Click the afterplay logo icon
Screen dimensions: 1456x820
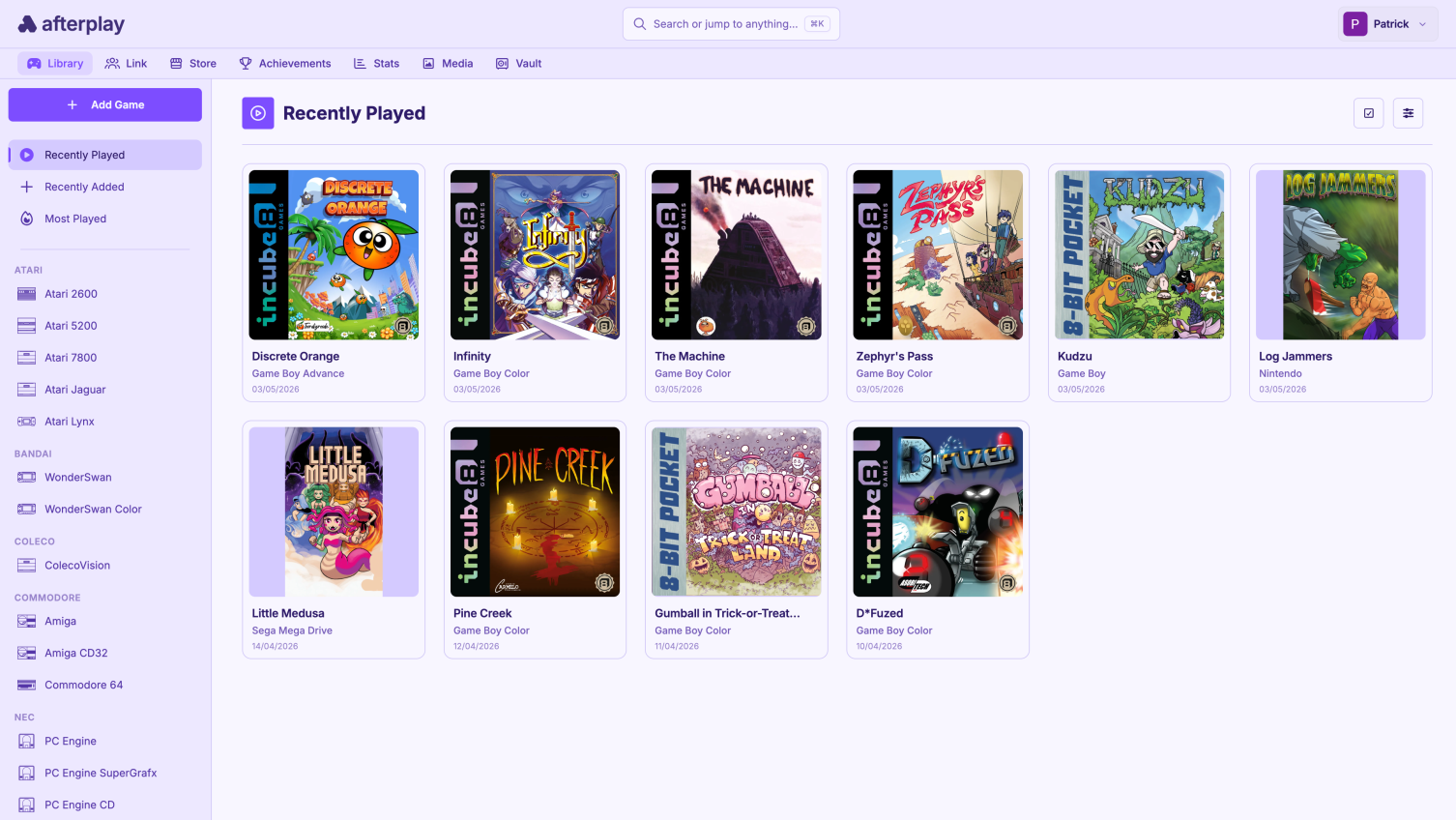pyautogui.click(x=27, y=24)
